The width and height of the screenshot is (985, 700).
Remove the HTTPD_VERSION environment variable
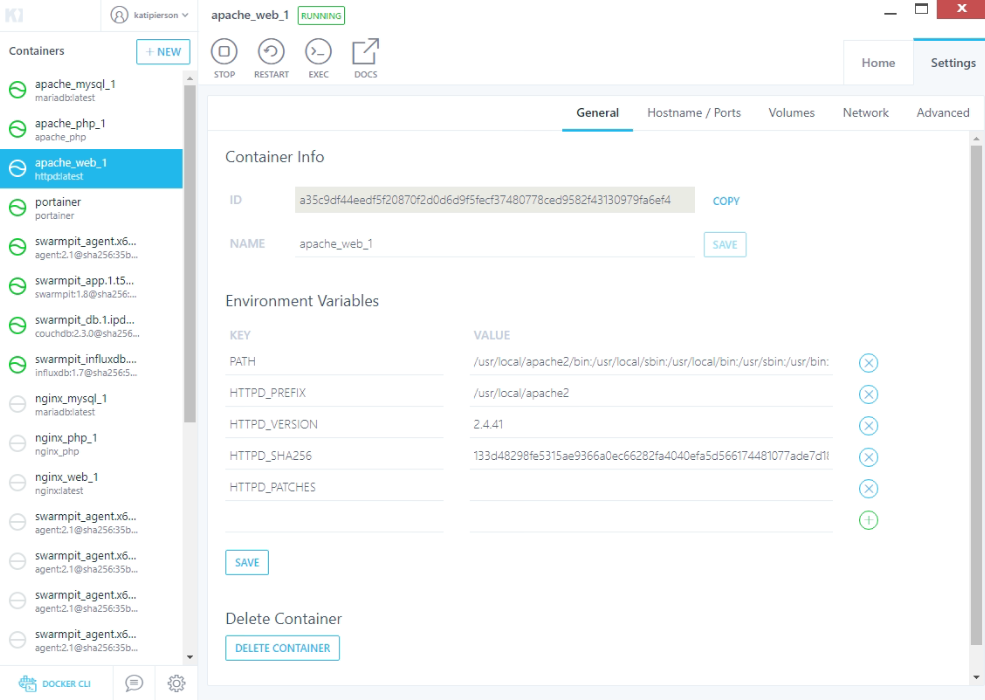point(868,425)
